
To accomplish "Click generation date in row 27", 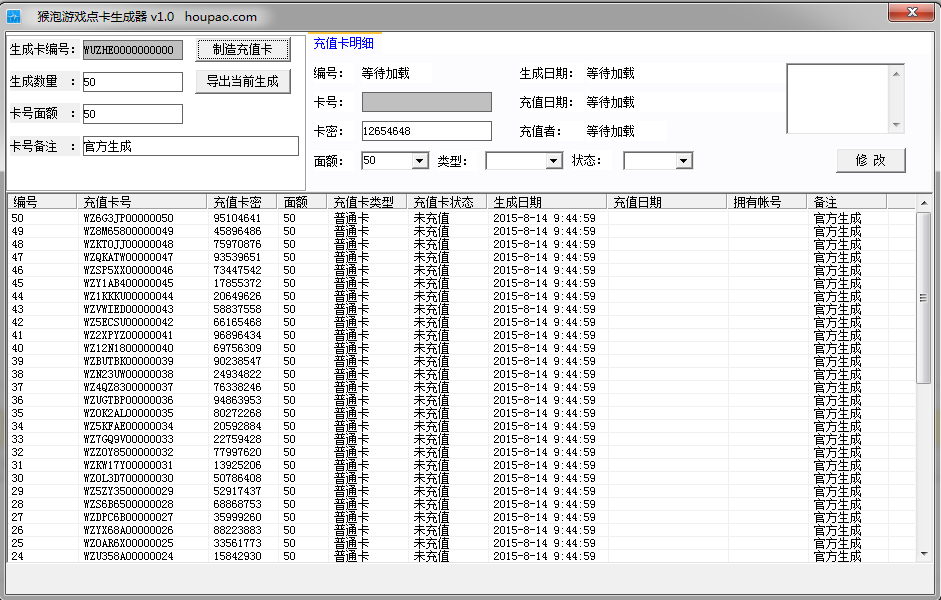I will (x=544, y=517).
